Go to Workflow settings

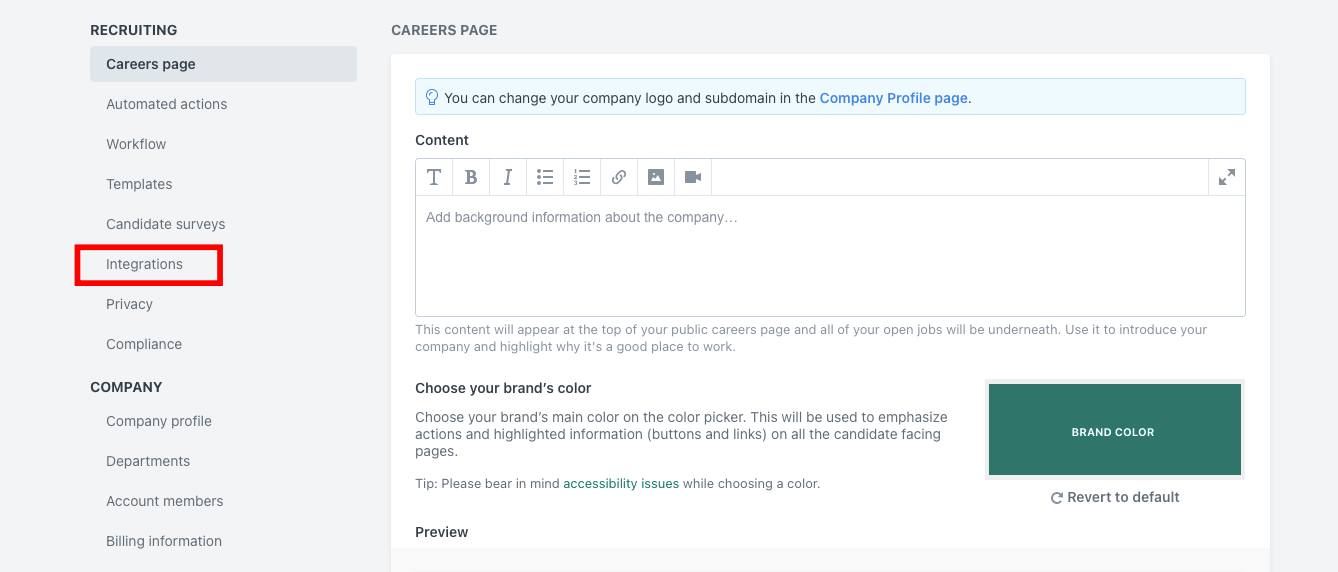pyautogui.click(x=136, y=144)
